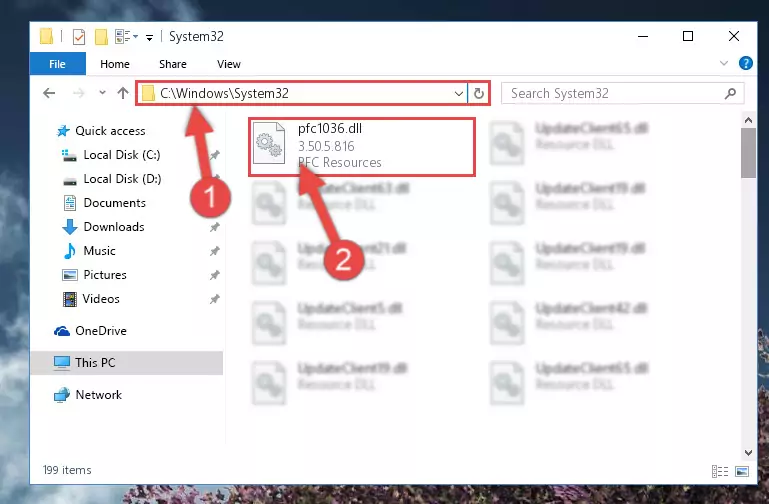
Task: Open the recent locations dropdown
Action: pyautogui.click(x=102, y=93)
